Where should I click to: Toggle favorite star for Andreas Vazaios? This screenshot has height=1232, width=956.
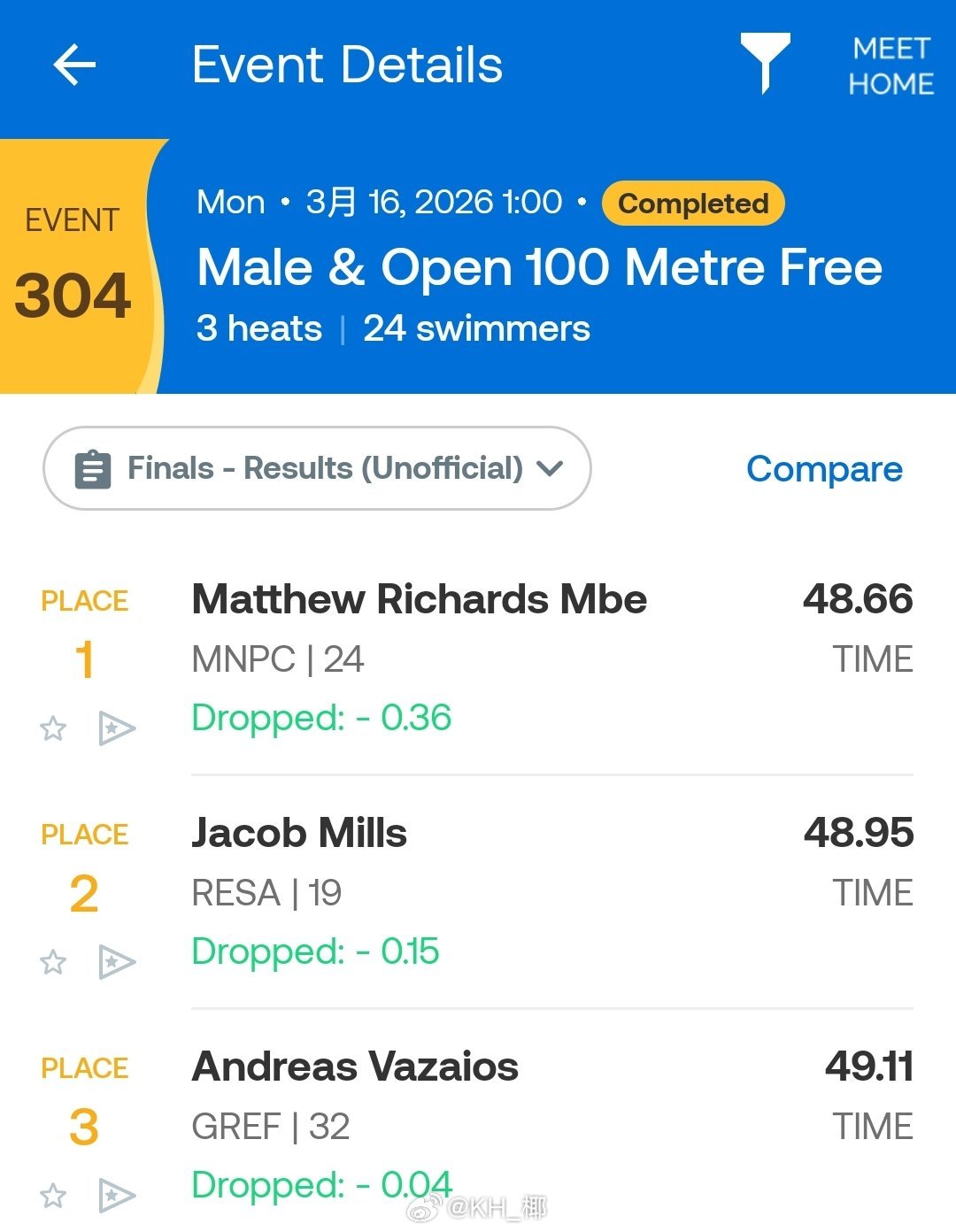point(53,1196)
